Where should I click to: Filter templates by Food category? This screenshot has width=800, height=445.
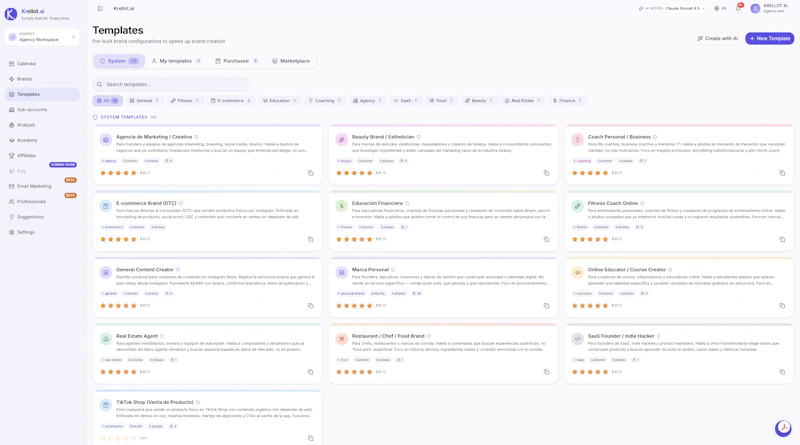(x=441, y=101)
